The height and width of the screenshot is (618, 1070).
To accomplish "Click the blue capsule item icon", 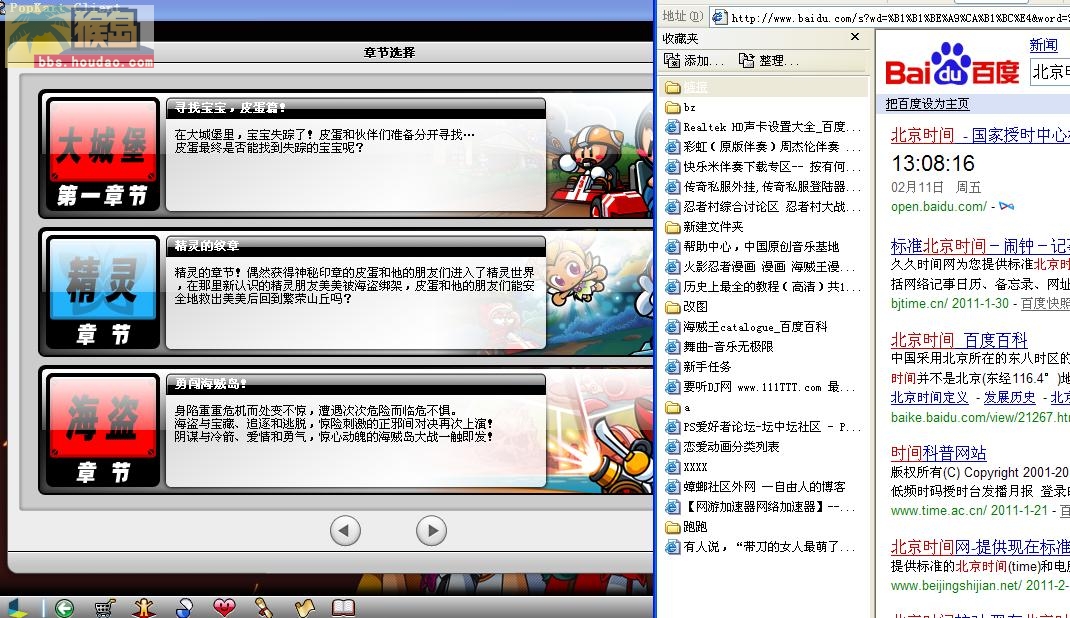I will [184, 607].
